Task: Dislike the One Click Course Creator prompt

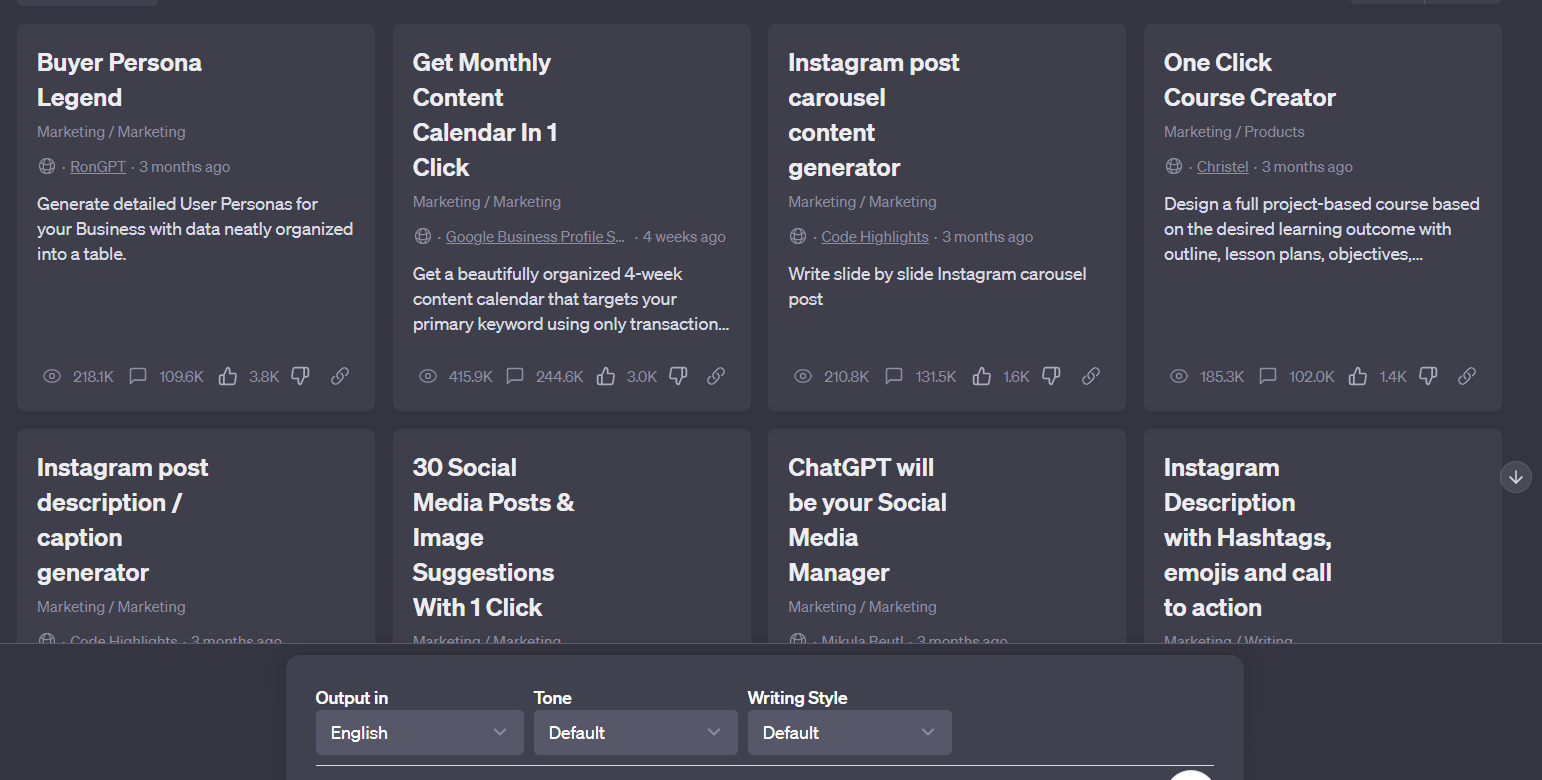Action: (1427, 376)
